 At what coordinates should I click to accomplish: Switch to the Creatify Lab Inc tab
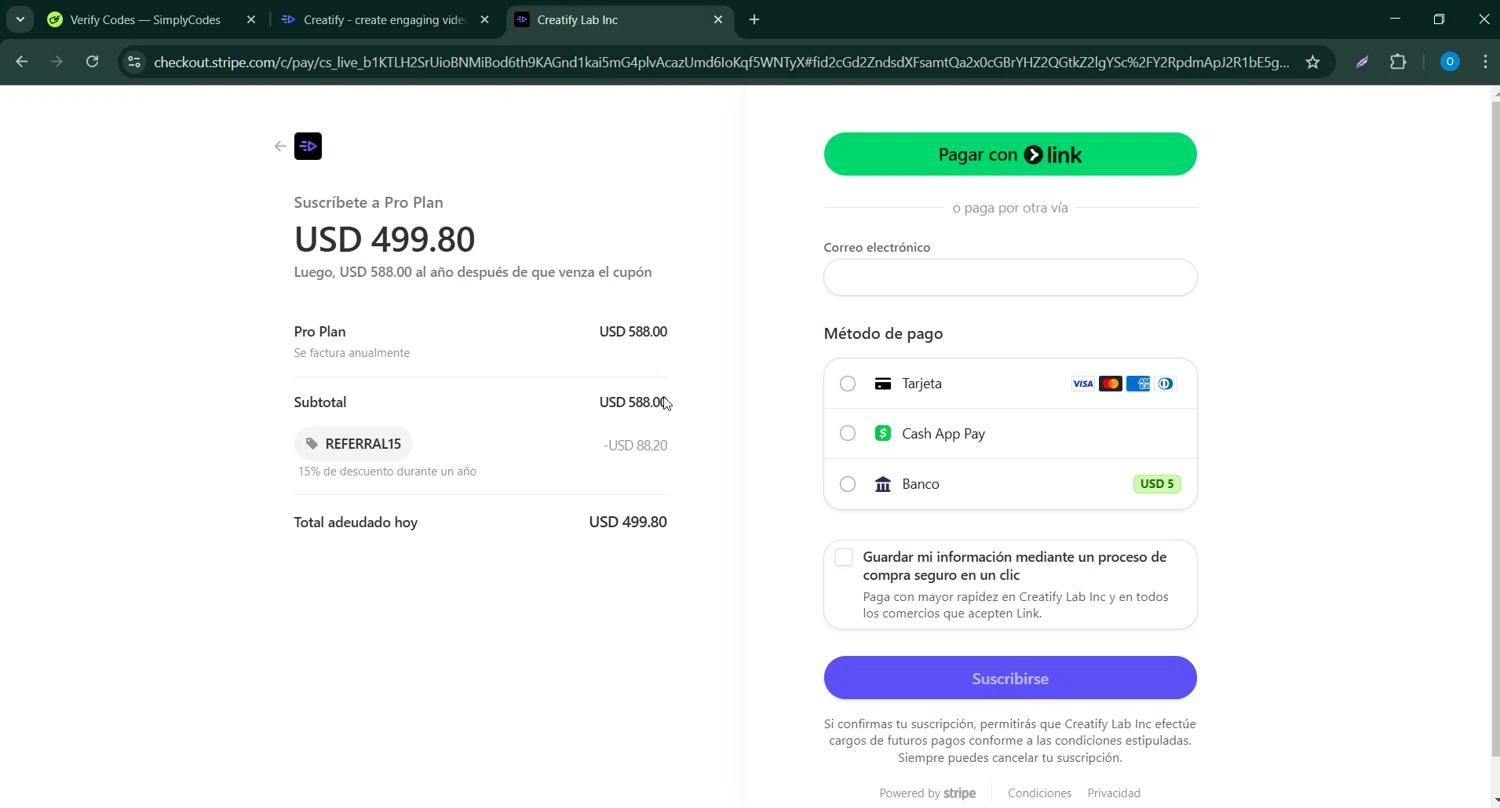618,19
